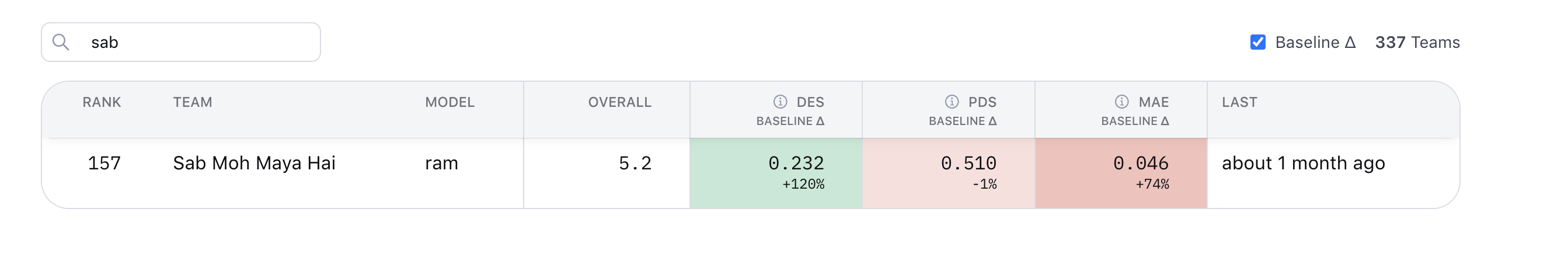
Task: Open the Sab Moh Maya Hai team
Action: coord(254,163)
